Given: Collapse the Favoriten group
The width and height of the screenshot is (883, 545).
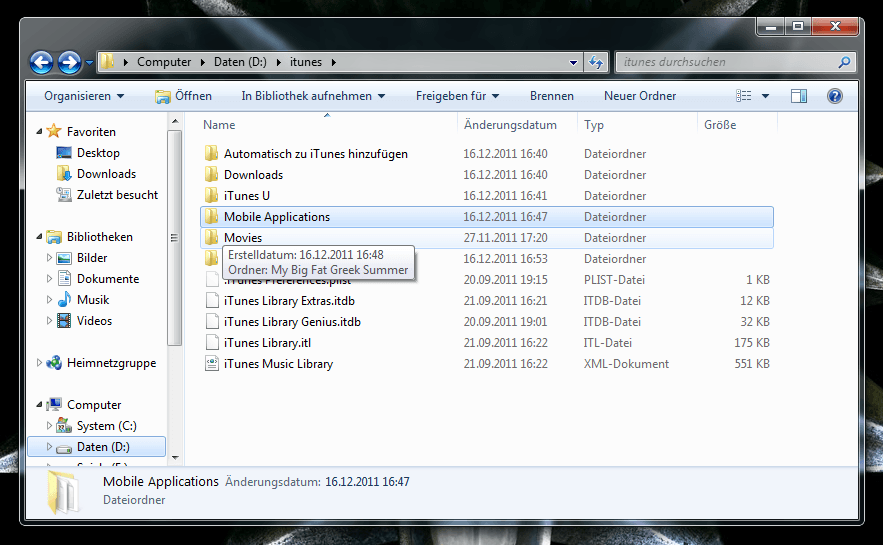Looking at the screenshot, I should pos(39,131).
